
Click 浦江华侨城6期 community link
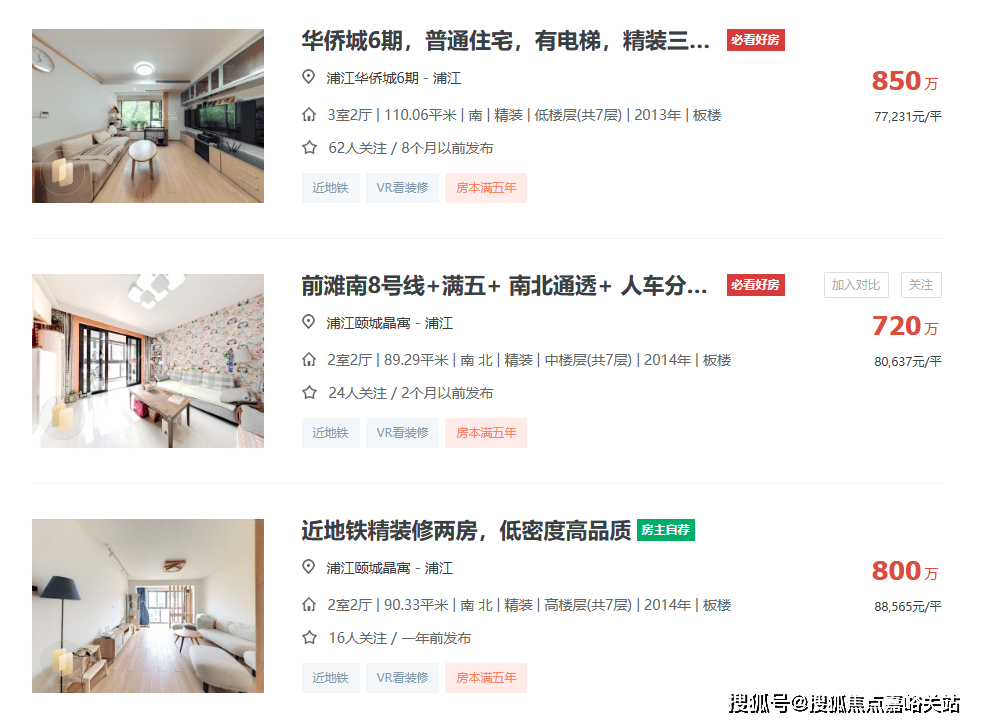(x=372, y=78)
